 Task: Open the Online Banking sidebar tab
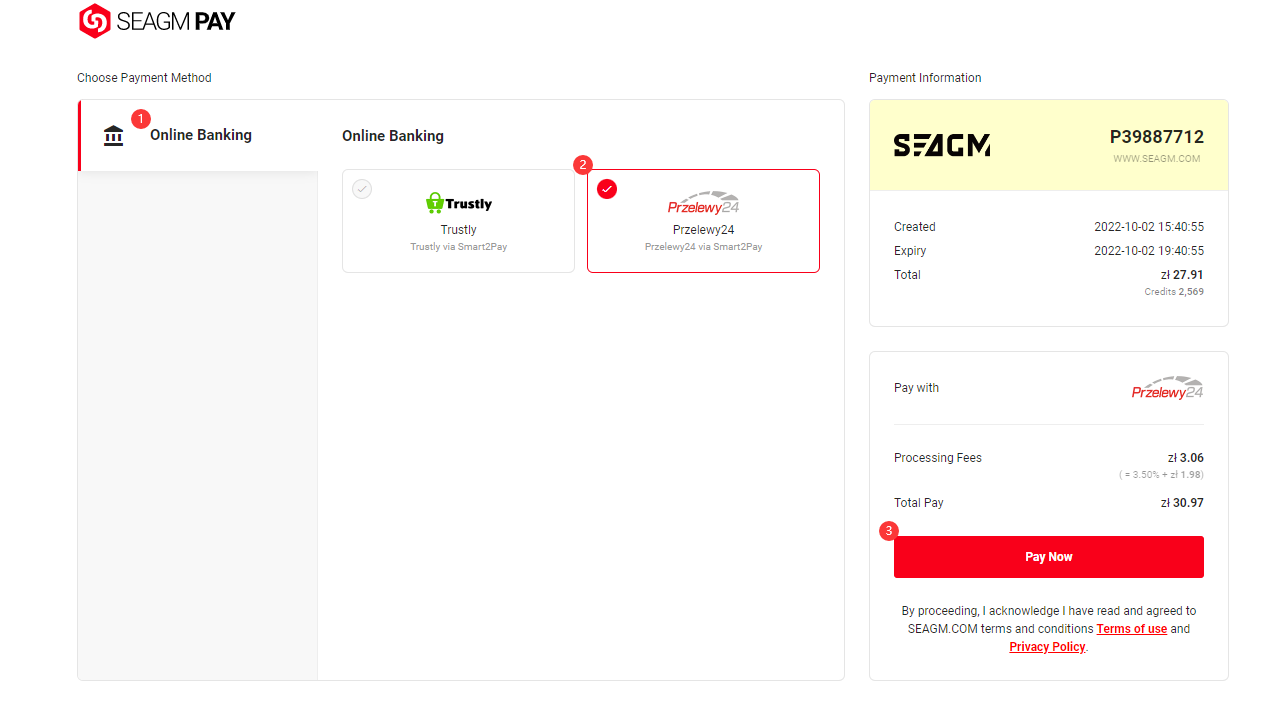(198, 135)
